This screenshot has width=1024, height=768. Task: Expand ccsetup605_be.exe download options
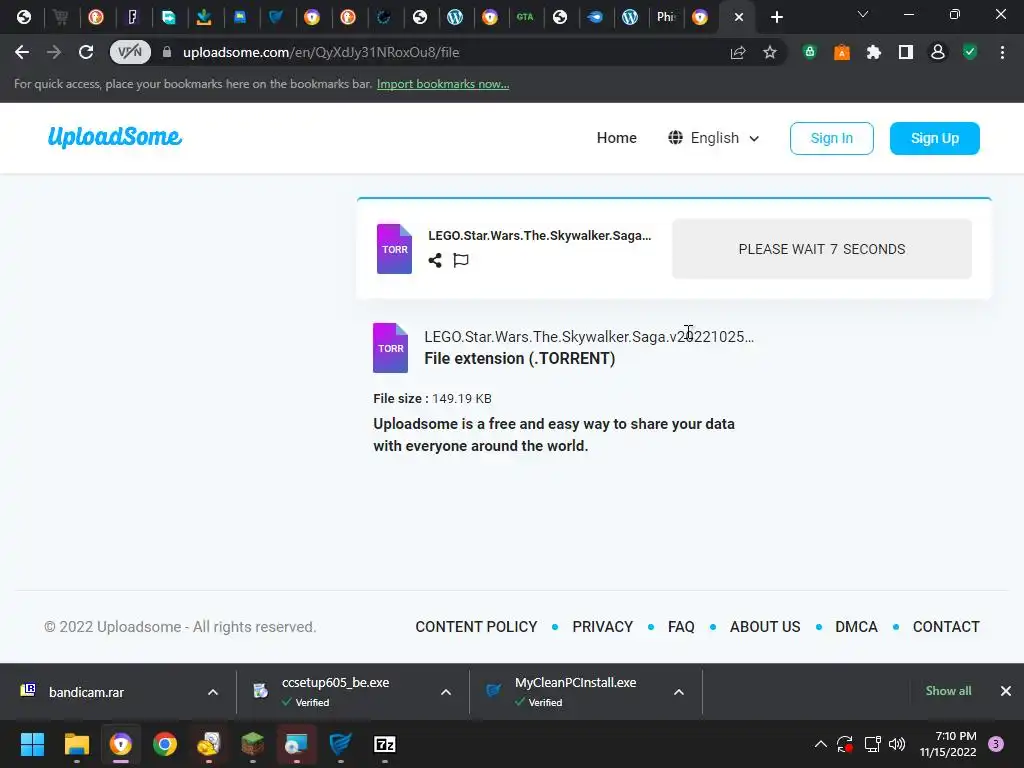[446, 692]
